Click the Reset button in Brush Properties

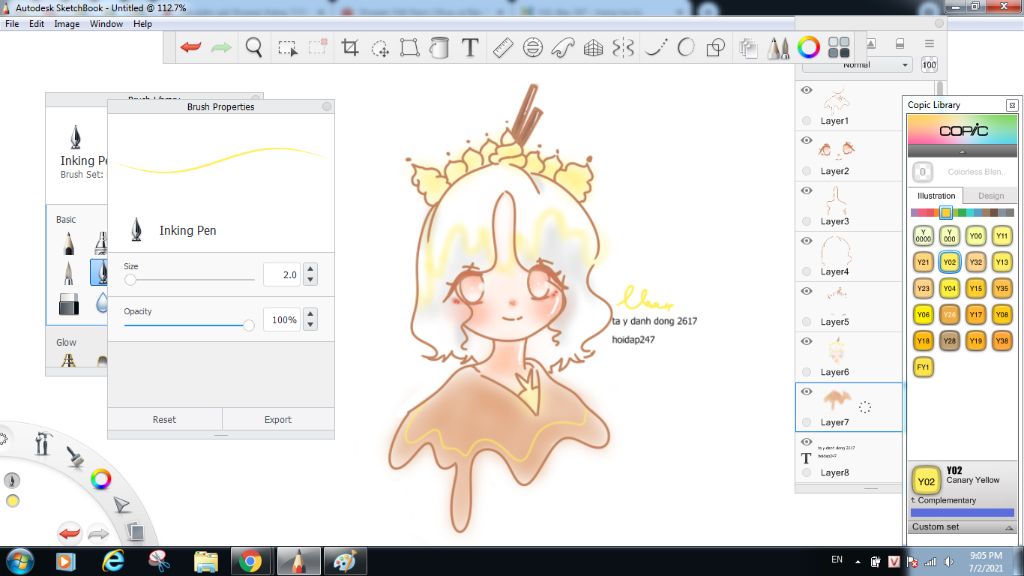coord(165,419)
